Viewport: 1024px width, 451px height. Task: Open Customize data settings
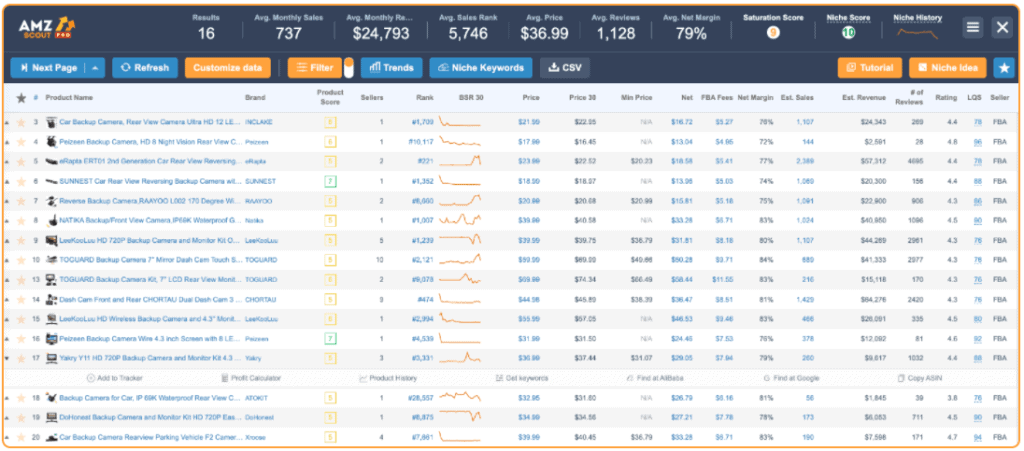tap(227, 68)
